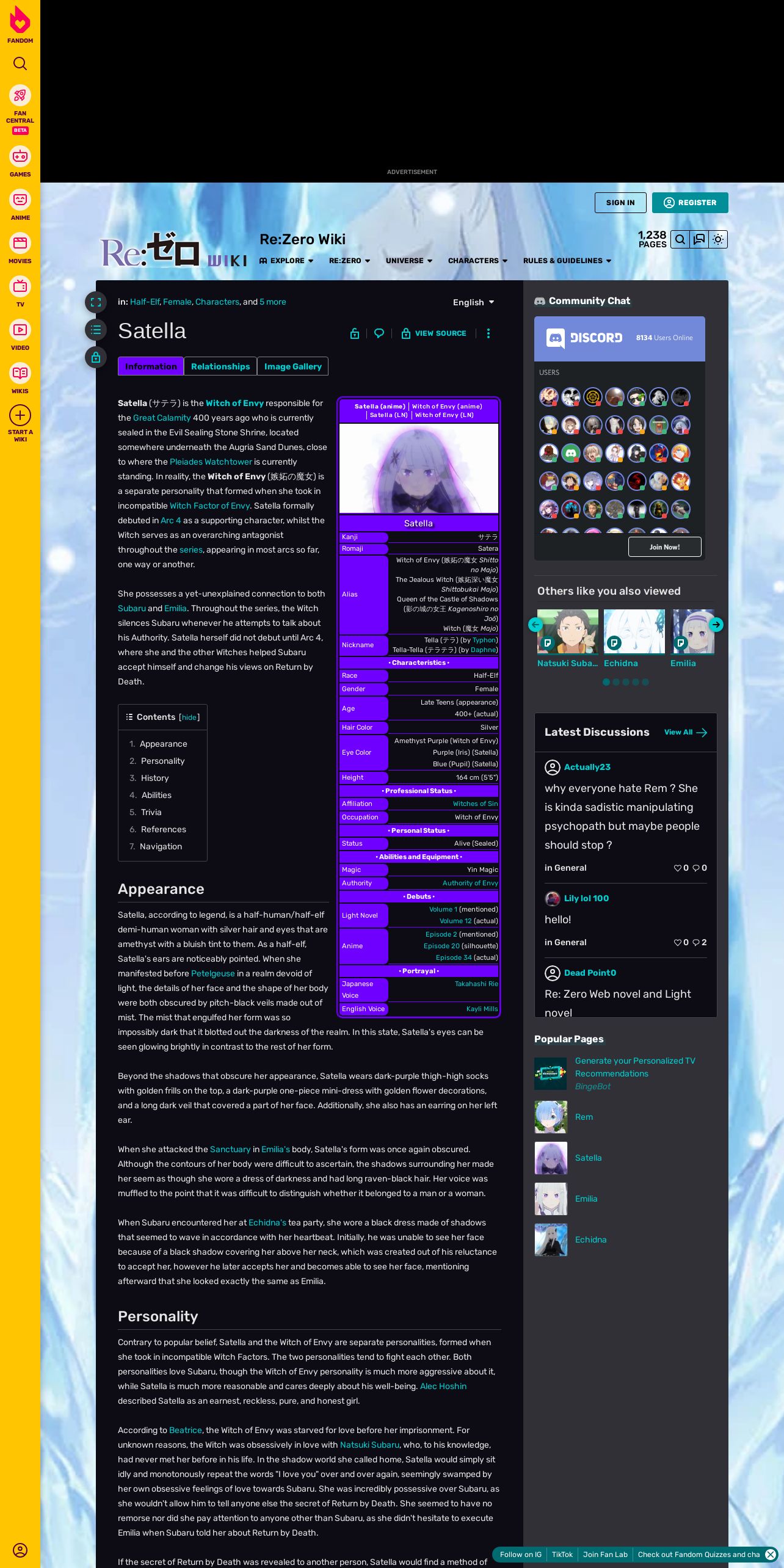
Task: Open the Explore dropdown menu
Action: click(x=286, y=261)
